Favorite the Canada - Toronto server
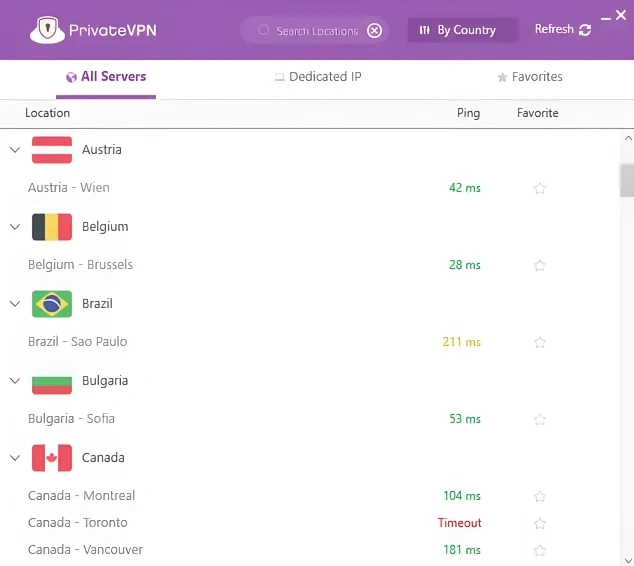 [540, 523]
